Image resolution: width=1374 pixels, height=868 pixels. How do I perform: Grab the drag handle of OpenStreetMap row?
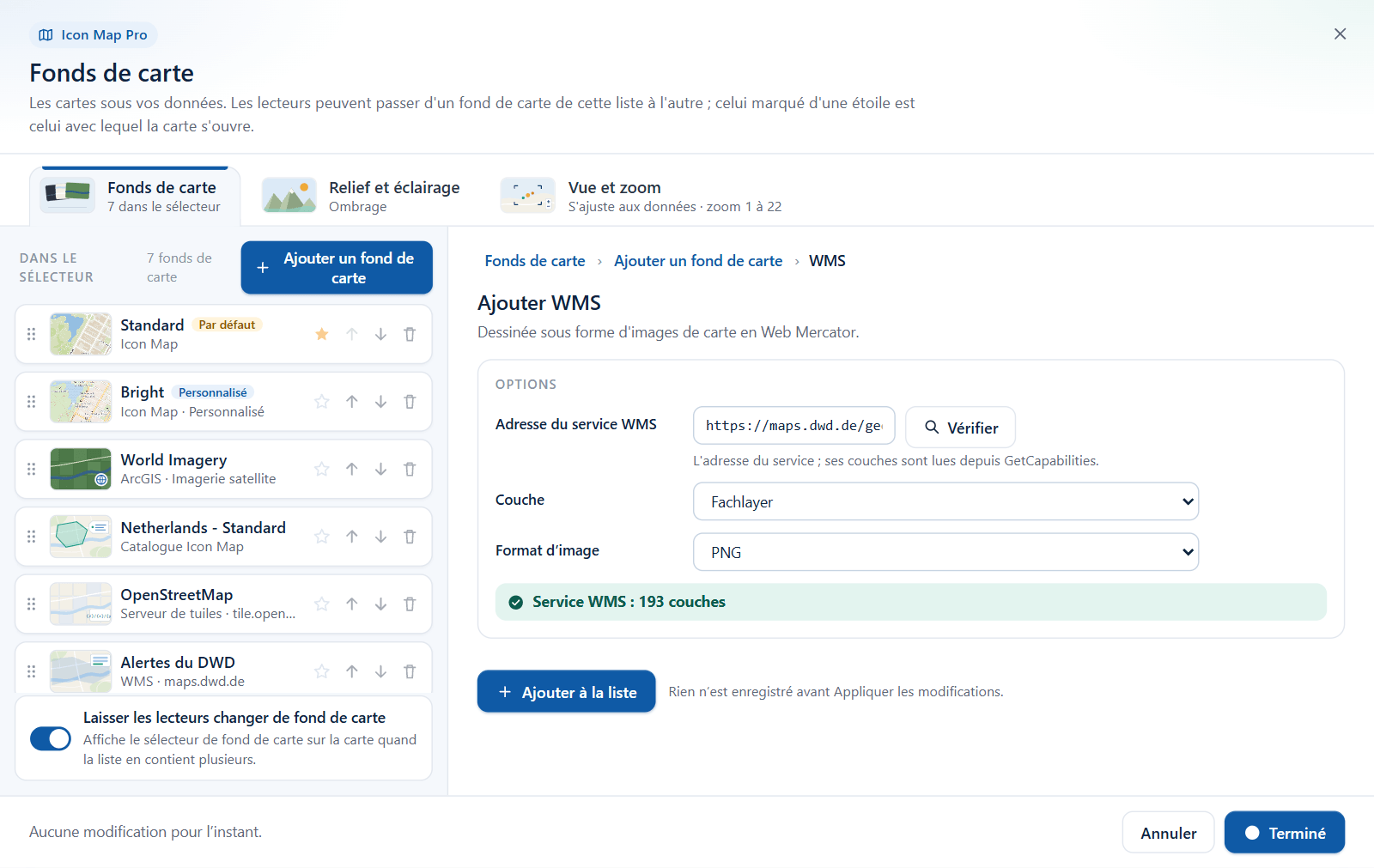click(x=32, y=604)
